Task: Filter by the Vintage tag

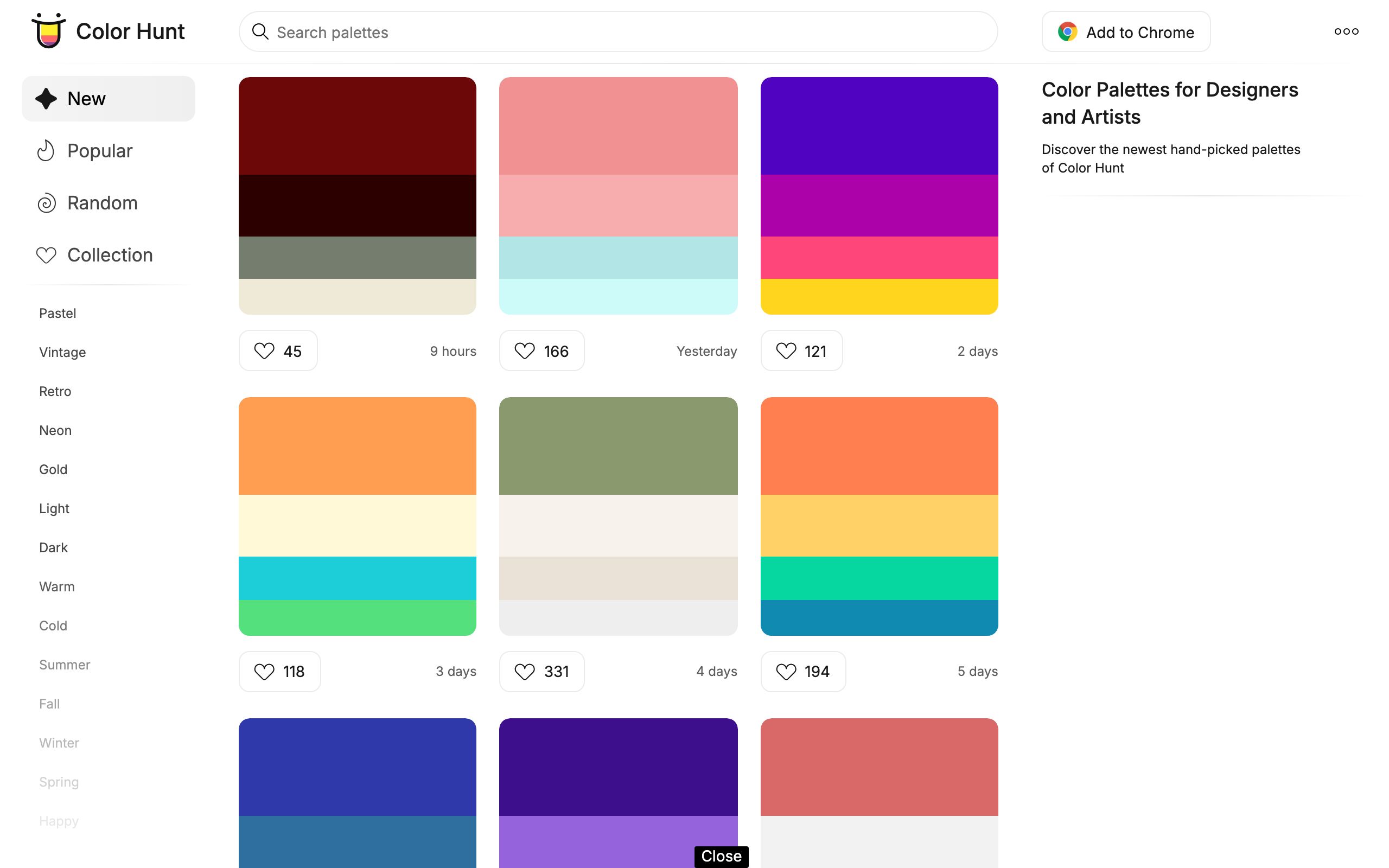Action: click(x=62, y=353)
